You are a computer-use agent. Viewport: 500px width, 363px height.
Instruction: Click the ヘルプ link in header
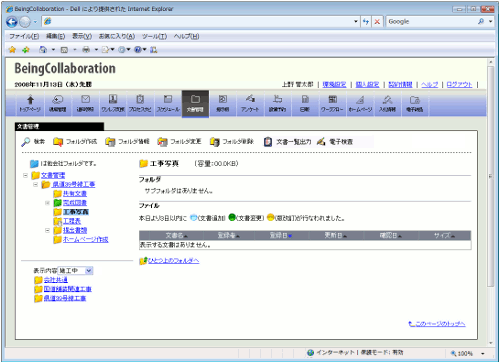pyautogui.click(x=430, y=84)
